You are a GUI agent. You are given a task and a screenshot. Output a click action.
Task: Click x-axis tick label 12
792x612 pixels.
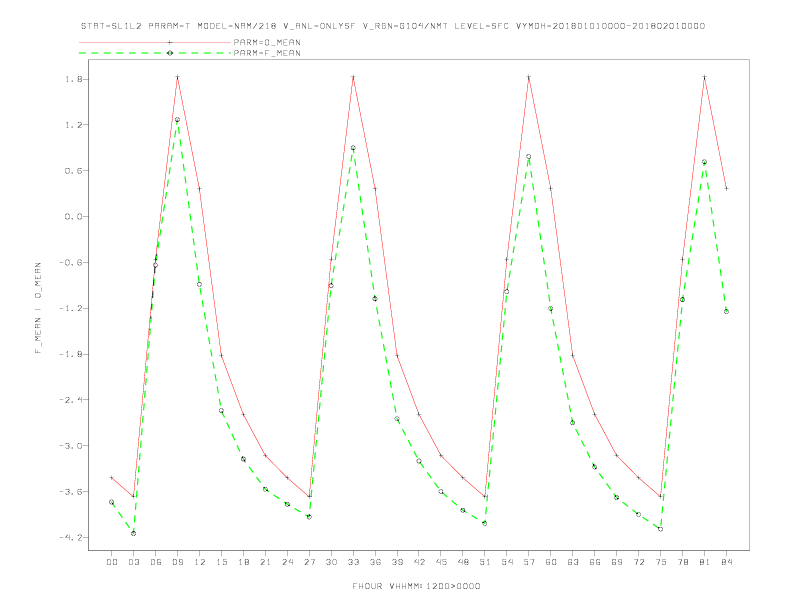200,562
